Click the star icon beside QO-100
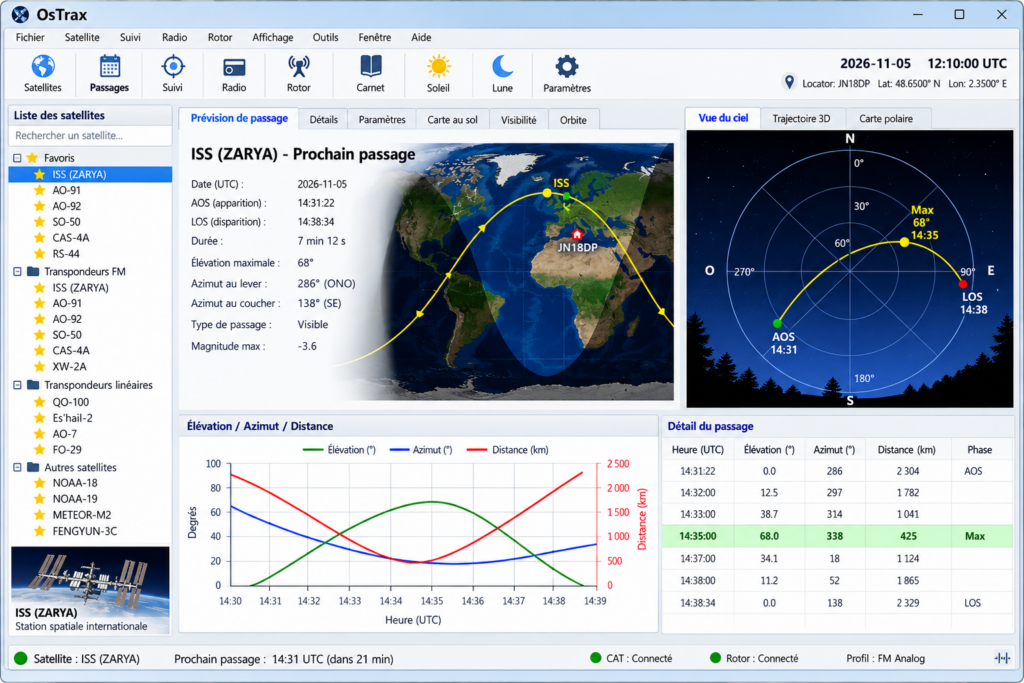Image resolution: width=1024 pixels, height=683 pixels. click(x=39, y=402)
